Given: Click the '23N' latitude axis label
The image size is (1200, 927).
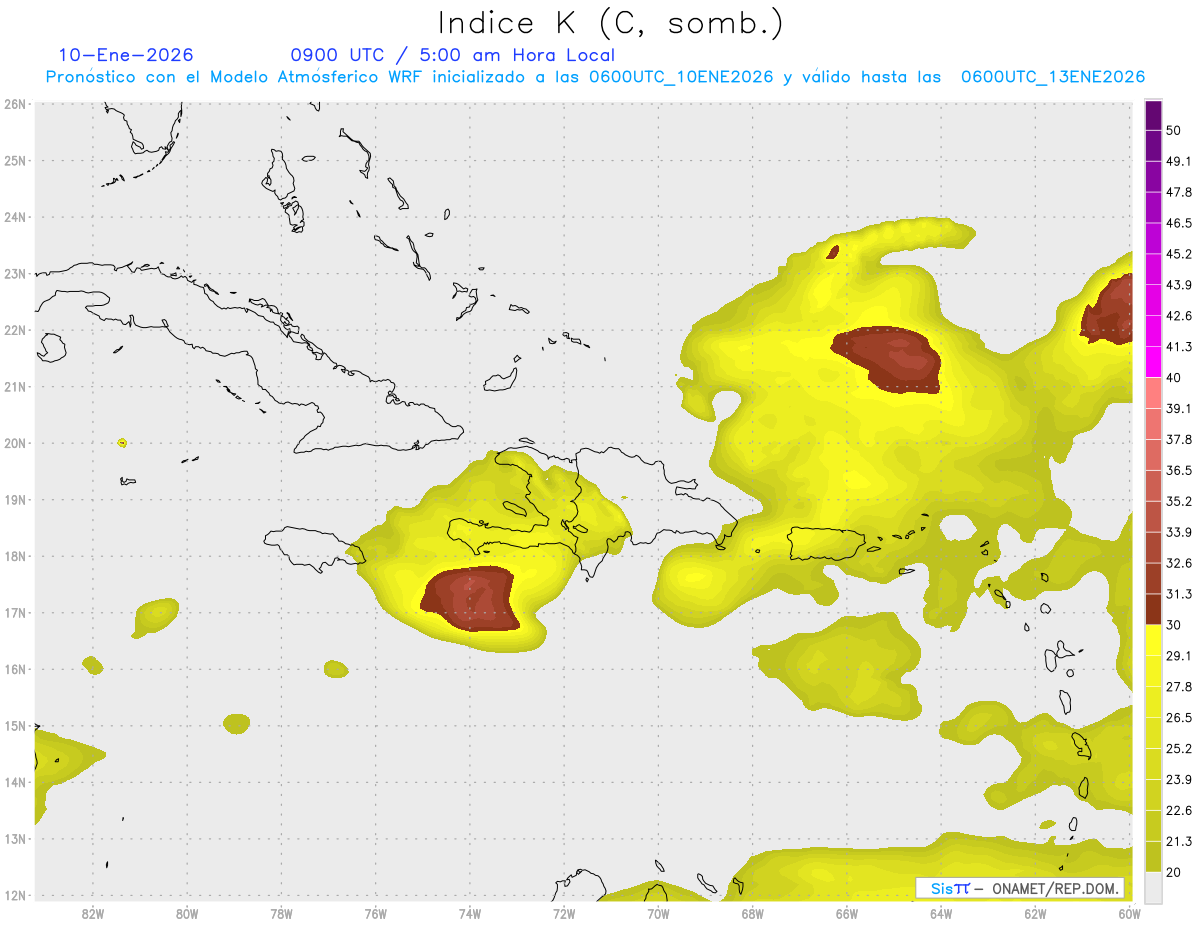Looking at the screenshot, I should (15, 273).
